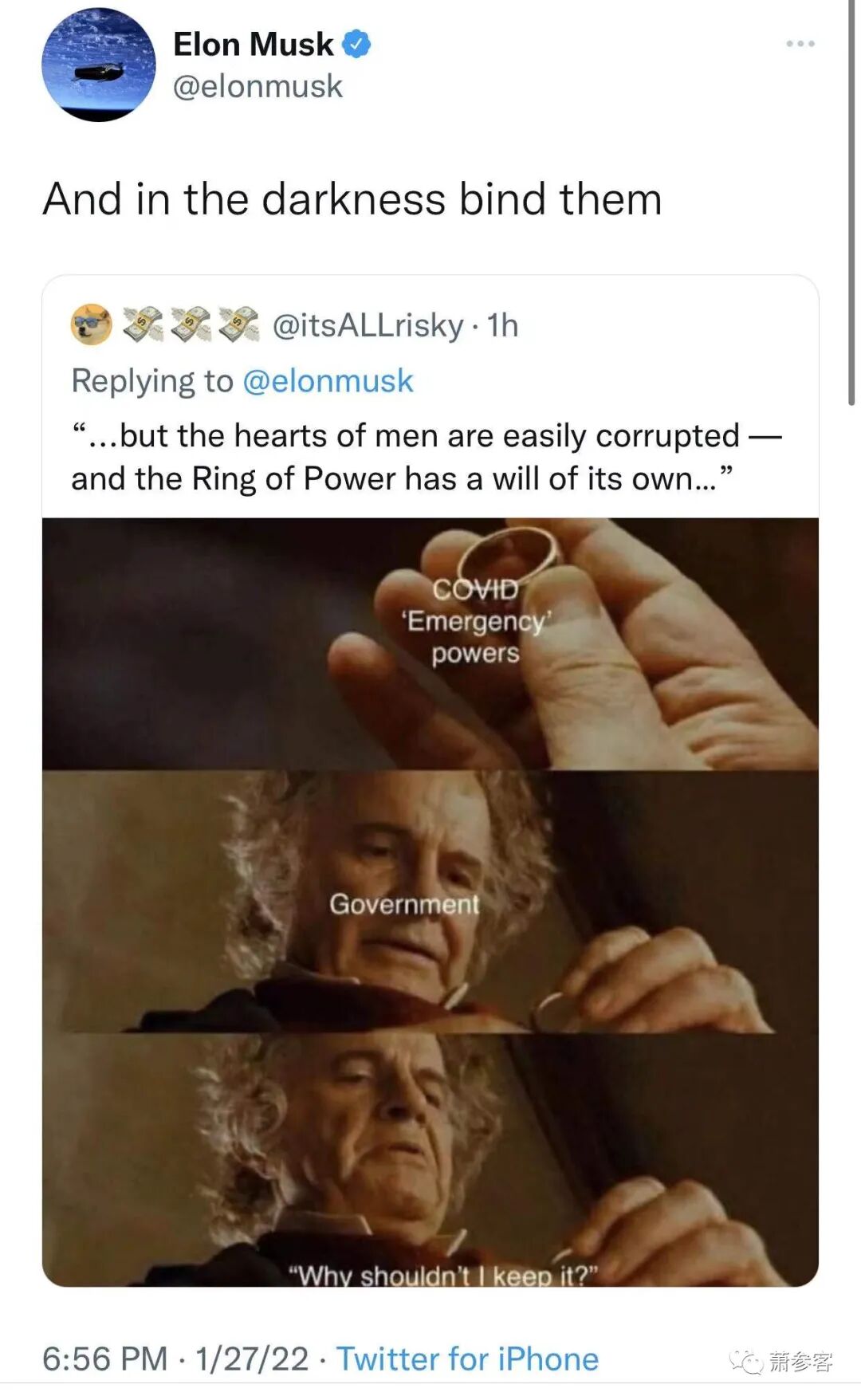Click the blue verified badge
Screen dimensions: 861x1400
pyautogui.click(x=356, y=44)
